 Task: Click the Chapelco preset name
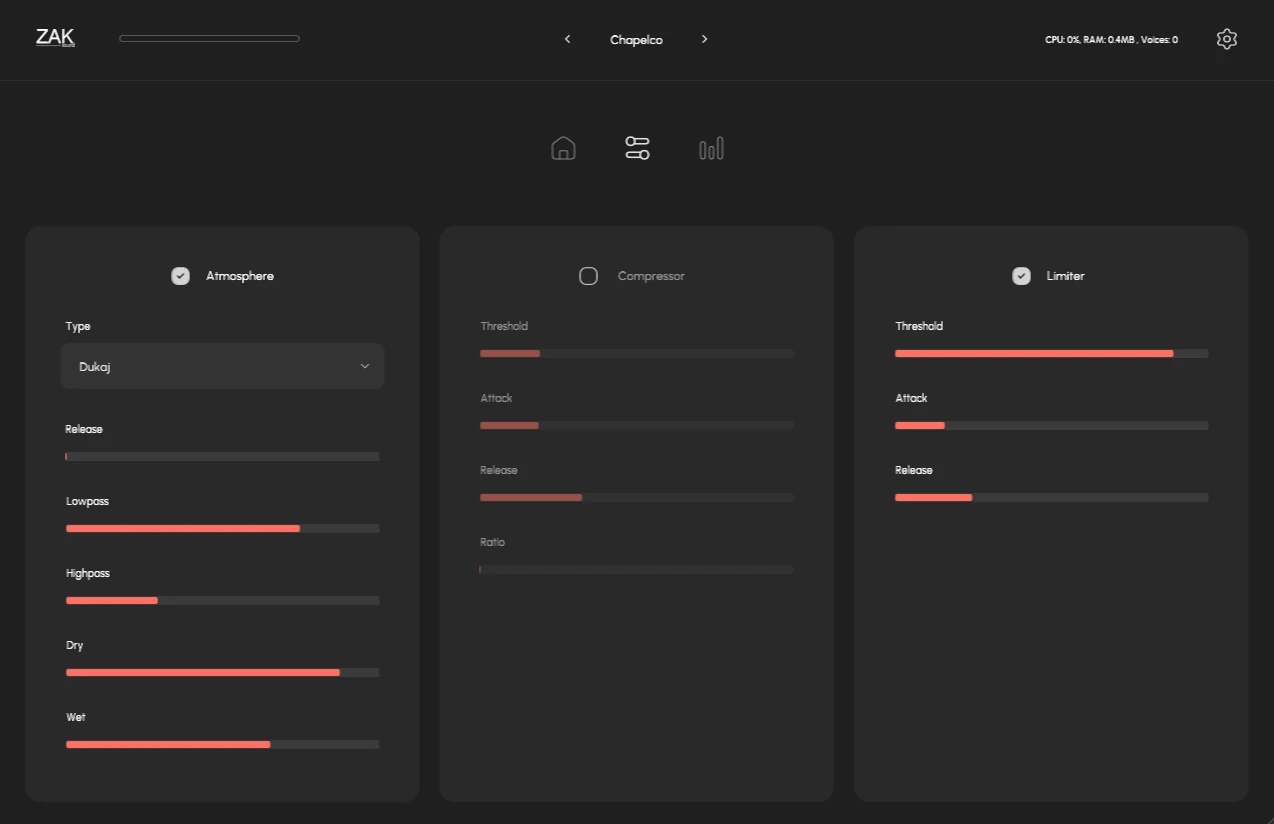click(x=636, y=40)
